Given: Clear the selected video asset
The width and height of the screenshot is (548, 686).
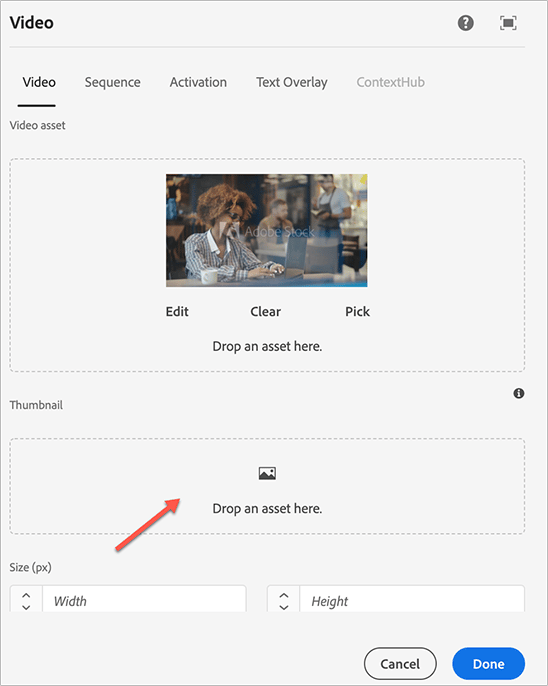Looking at the screenshot, I should click(x=265, y=312).
